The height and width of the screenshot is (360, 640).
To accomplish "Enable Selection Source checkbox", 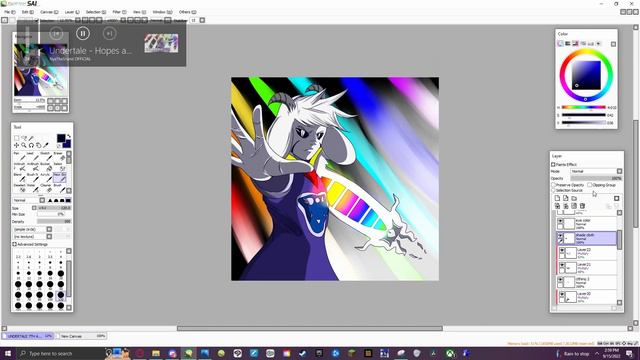I will (553, 191).
